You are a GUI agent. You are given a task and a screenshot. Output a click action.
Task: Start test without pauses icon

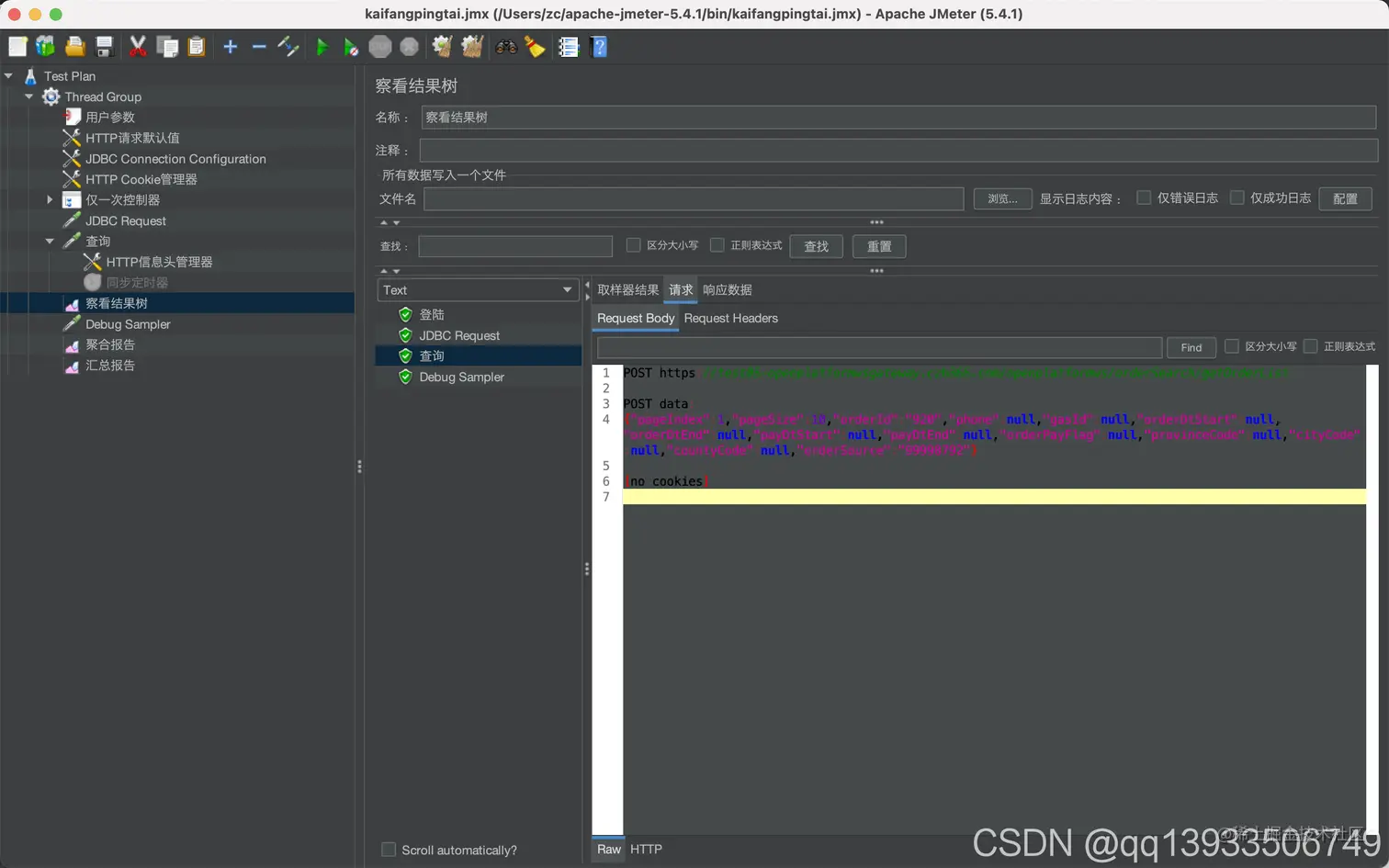(351, 47)
